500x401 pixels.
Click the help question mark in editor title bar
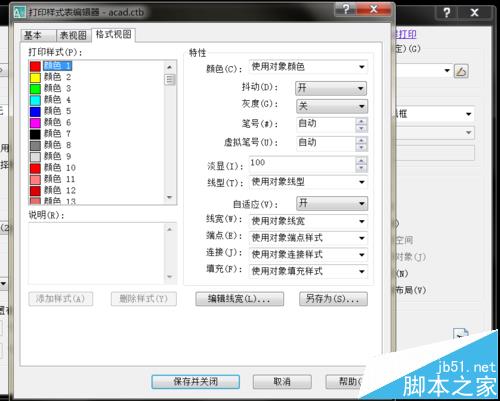(x=346, y=9)
